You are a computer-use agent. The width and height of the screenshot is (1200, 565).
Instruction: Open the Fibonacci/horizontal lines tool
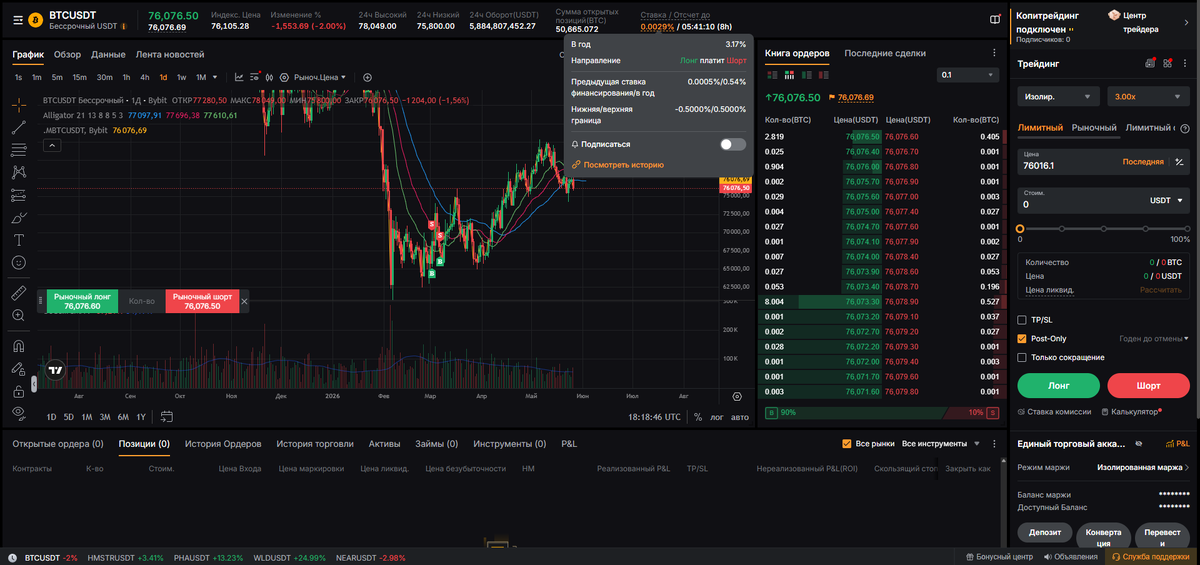coord(18,149)
